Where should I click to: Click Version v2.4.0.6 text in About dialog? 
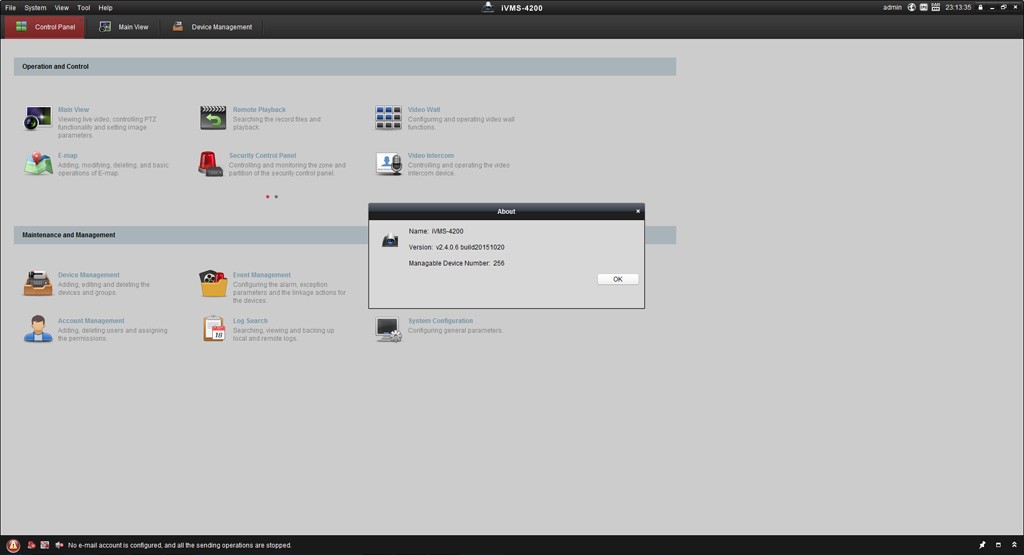coord(456,247)
